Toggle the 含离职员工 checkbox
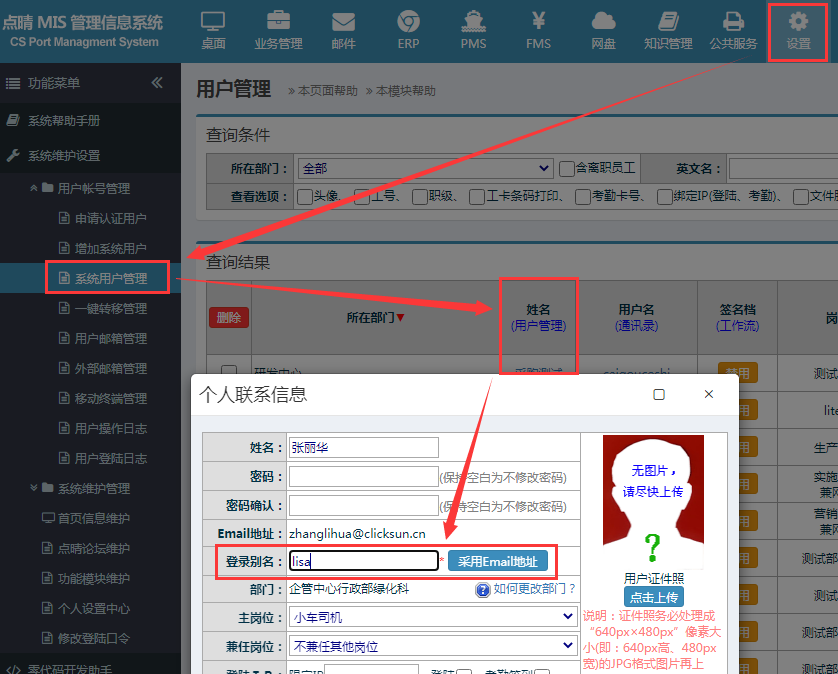Image resolution: width=838 pixels, height=674 pixels. click(x=567, y=169)
